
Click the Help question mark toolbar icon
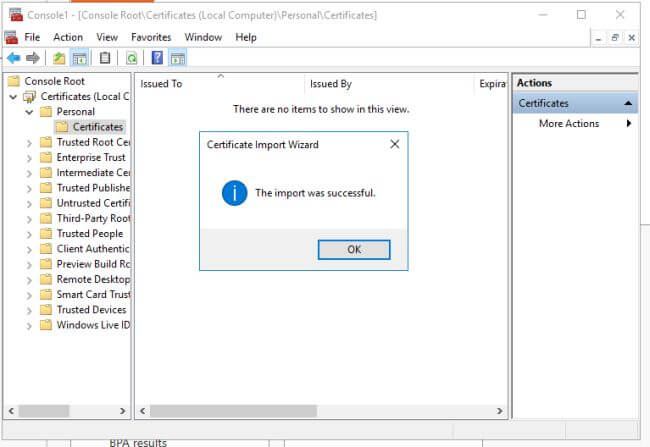pos(157,58)
